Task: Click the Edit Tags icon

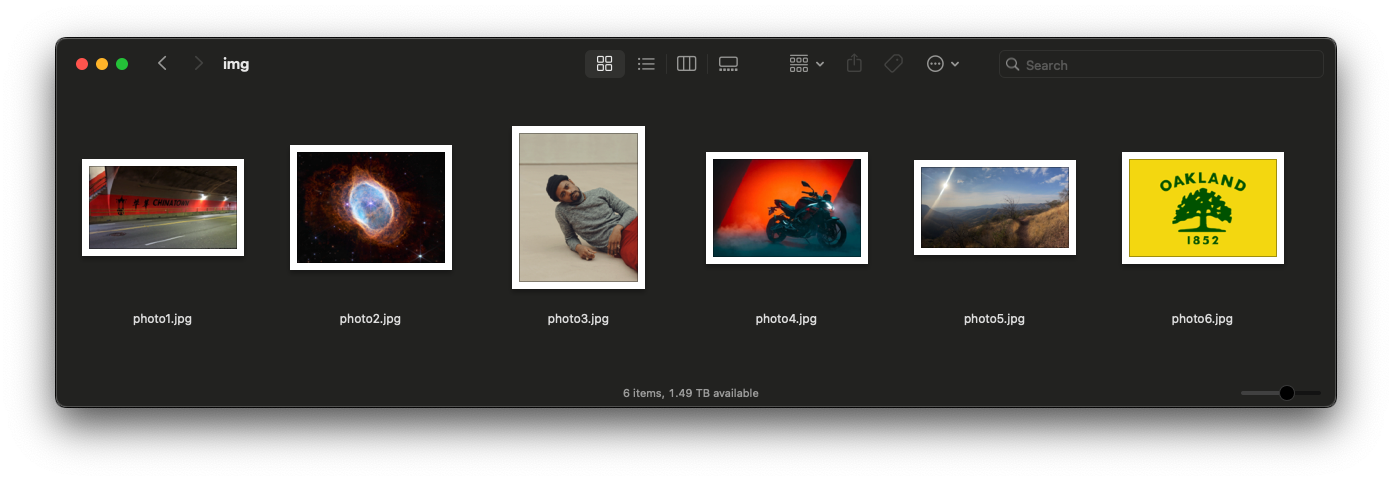Action: 893,64
